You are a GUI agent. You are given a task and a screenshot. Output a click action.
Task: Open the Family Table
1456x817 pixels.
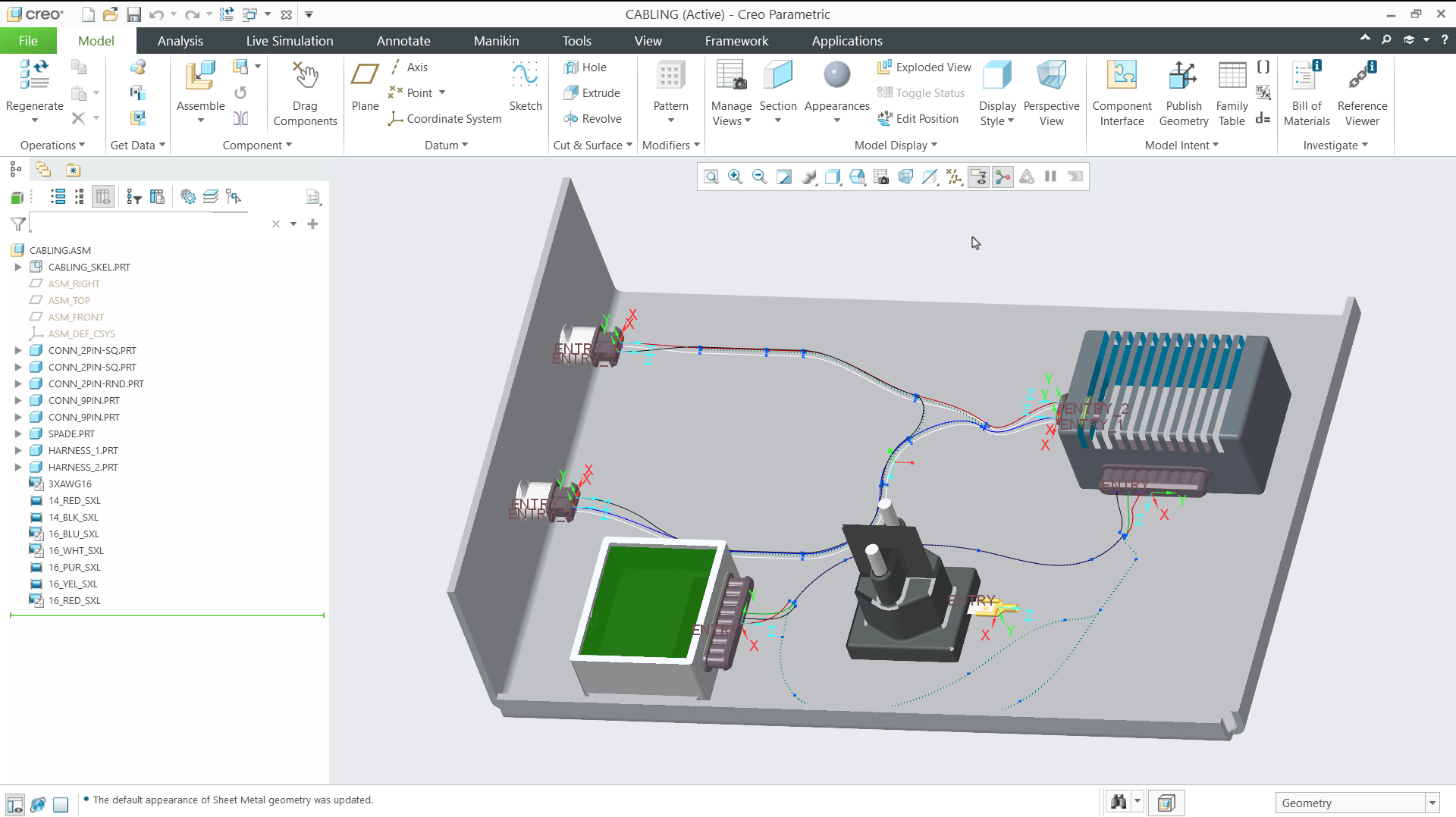(x=1232, y=93)
